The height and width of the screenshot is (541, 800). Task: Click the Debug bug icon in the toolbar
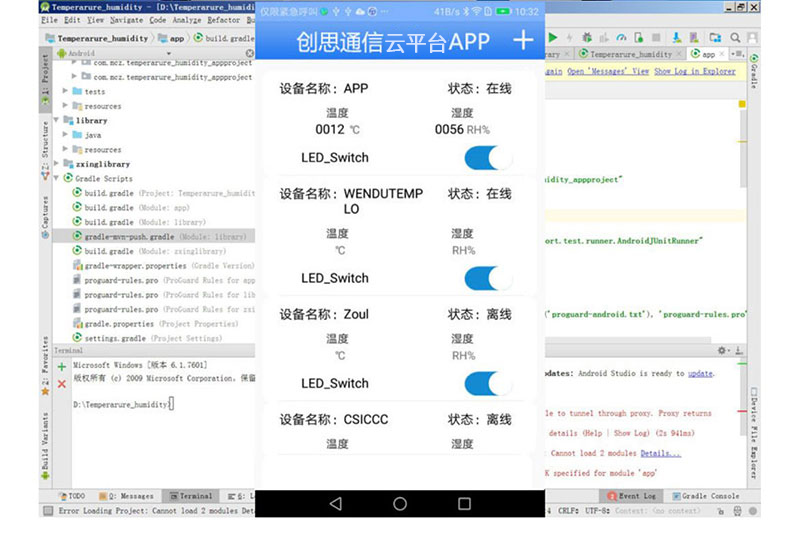pyautogui.click(x=587, y=37)
